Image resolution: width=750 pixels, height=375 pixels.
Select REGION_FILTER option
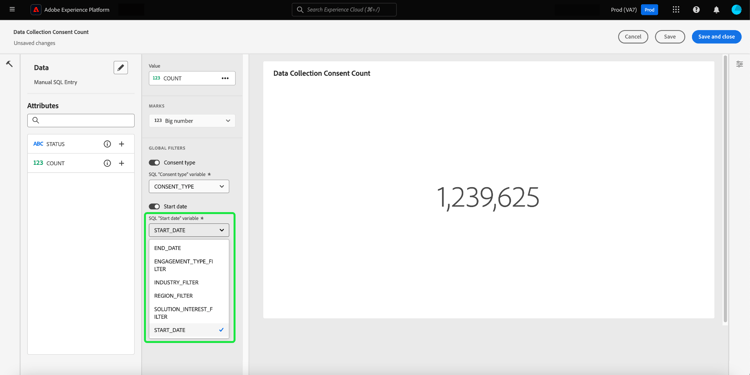(189, 296)
